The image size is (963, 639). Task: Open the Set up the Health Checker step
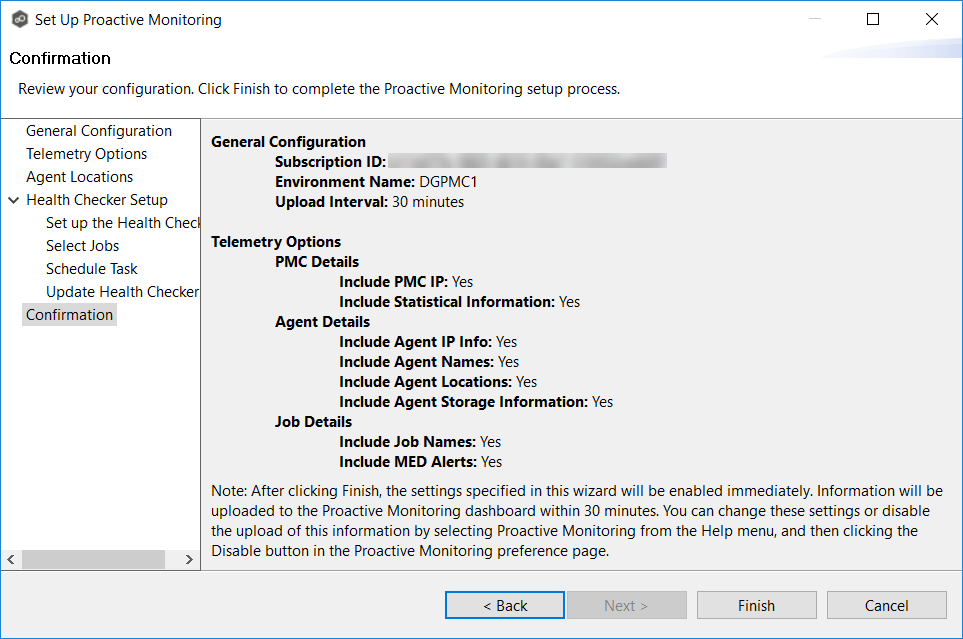tap(122, 223)
